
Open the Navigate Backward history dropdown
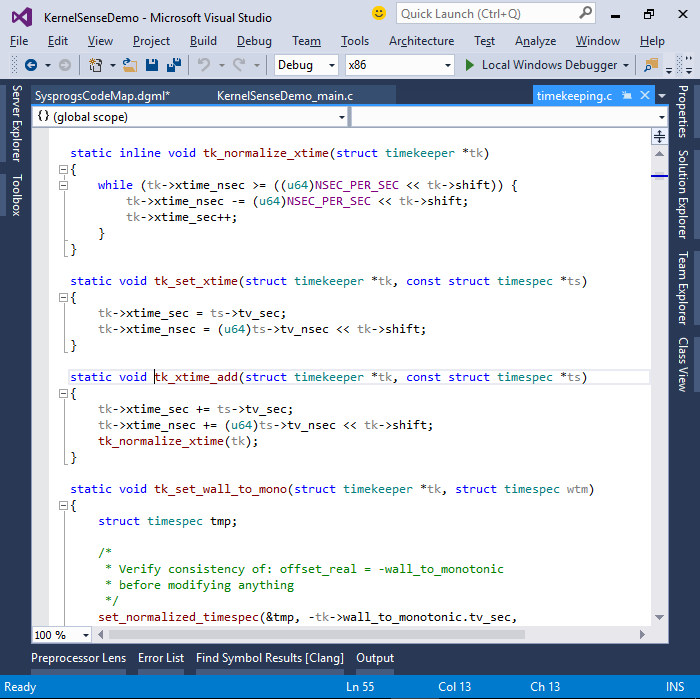click(48, 65)
